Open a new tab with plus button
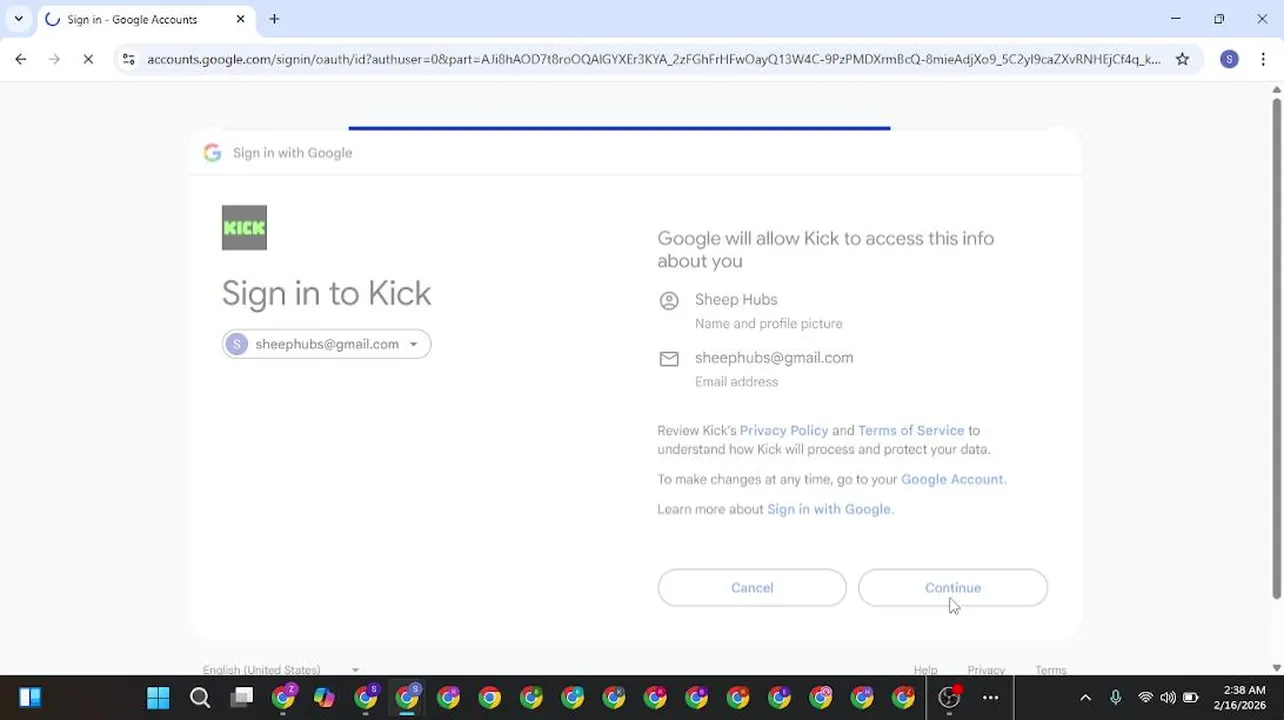 [x=274, y=19]
